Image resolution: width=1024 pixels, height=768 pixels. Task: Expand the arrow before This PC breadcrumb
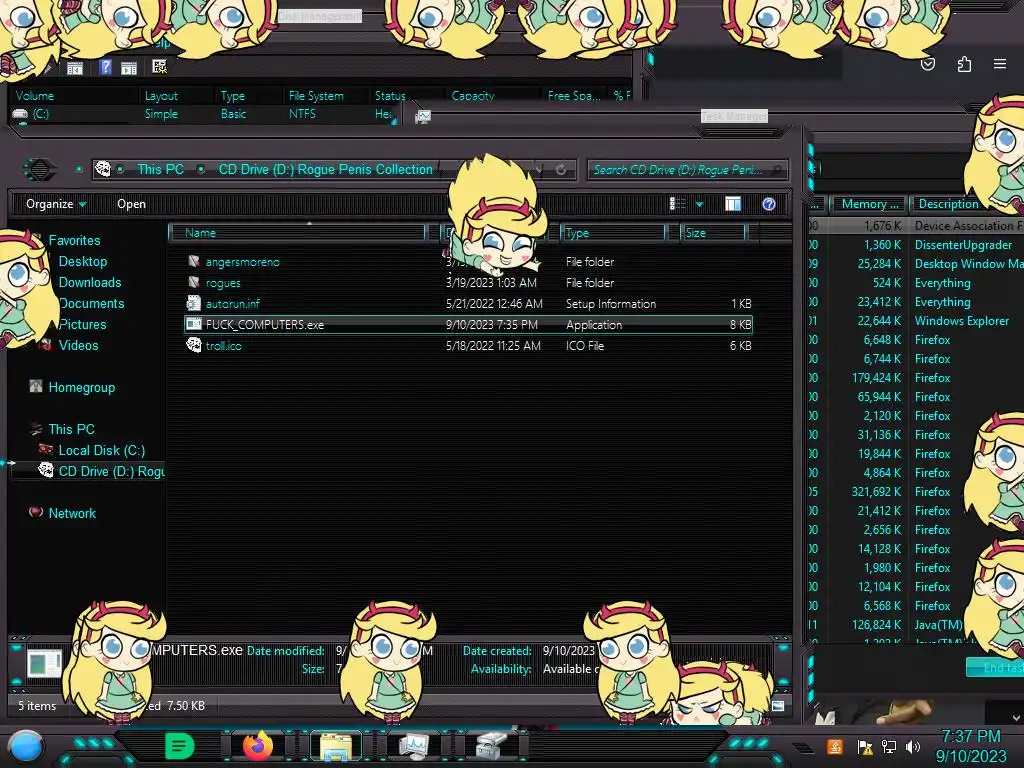click(120, 169)
